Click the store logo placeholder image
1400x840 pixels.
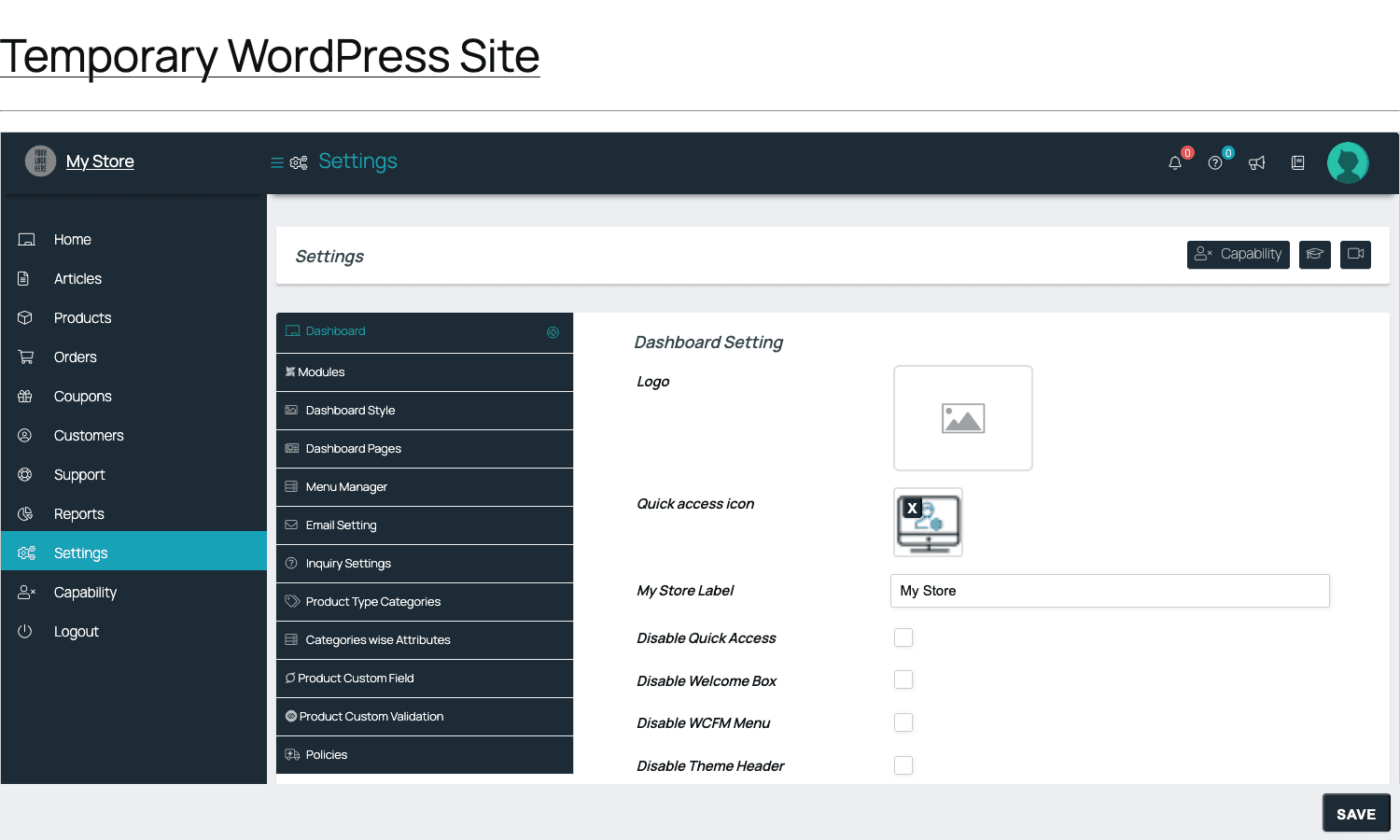[x=40, y=161]
